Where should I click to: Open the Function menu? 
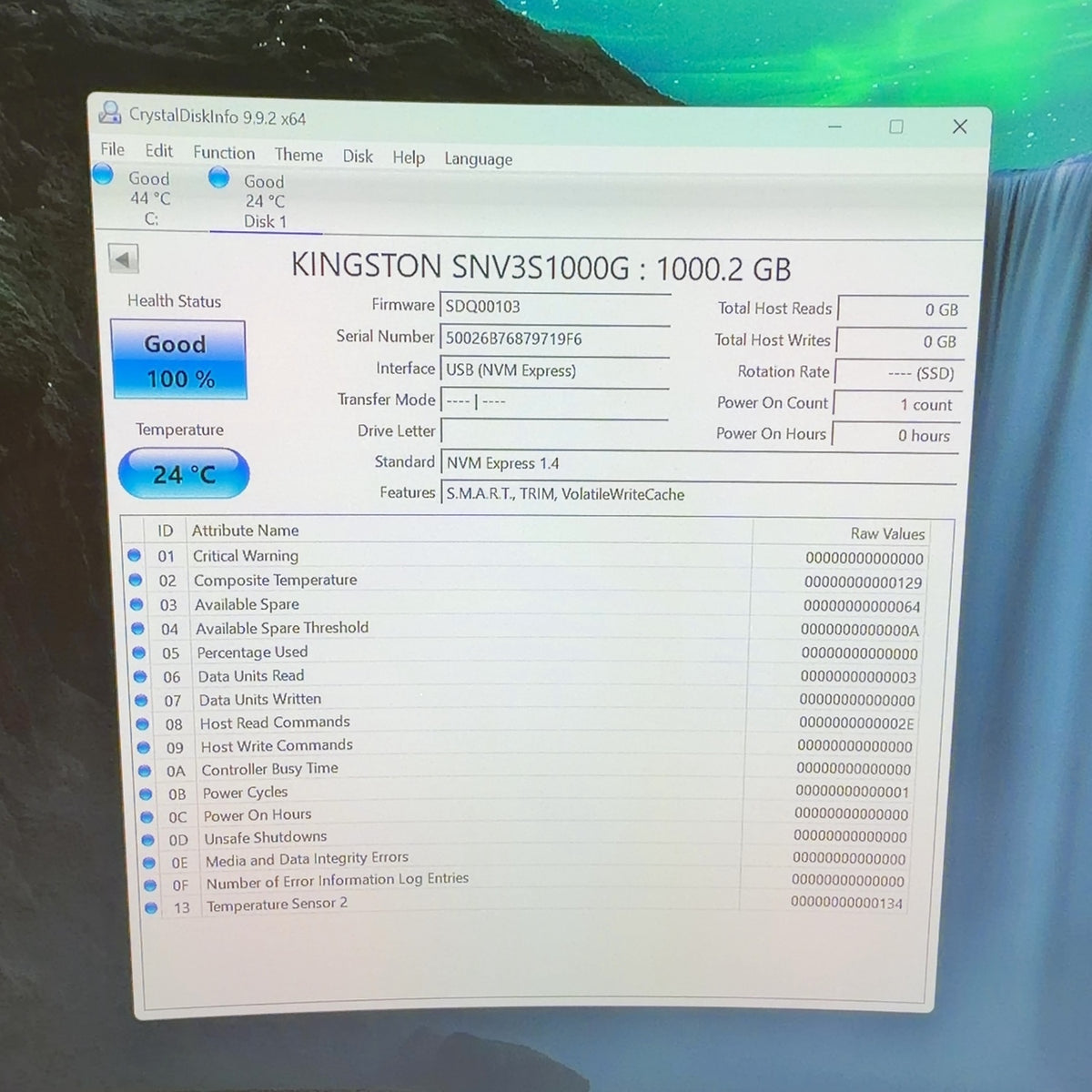(x=224, y=153)
